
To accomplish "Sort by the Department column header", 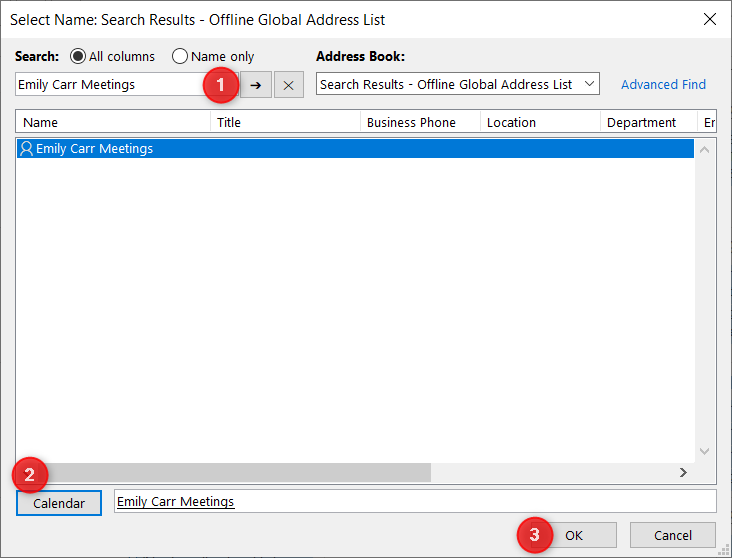I will point(648,122).
